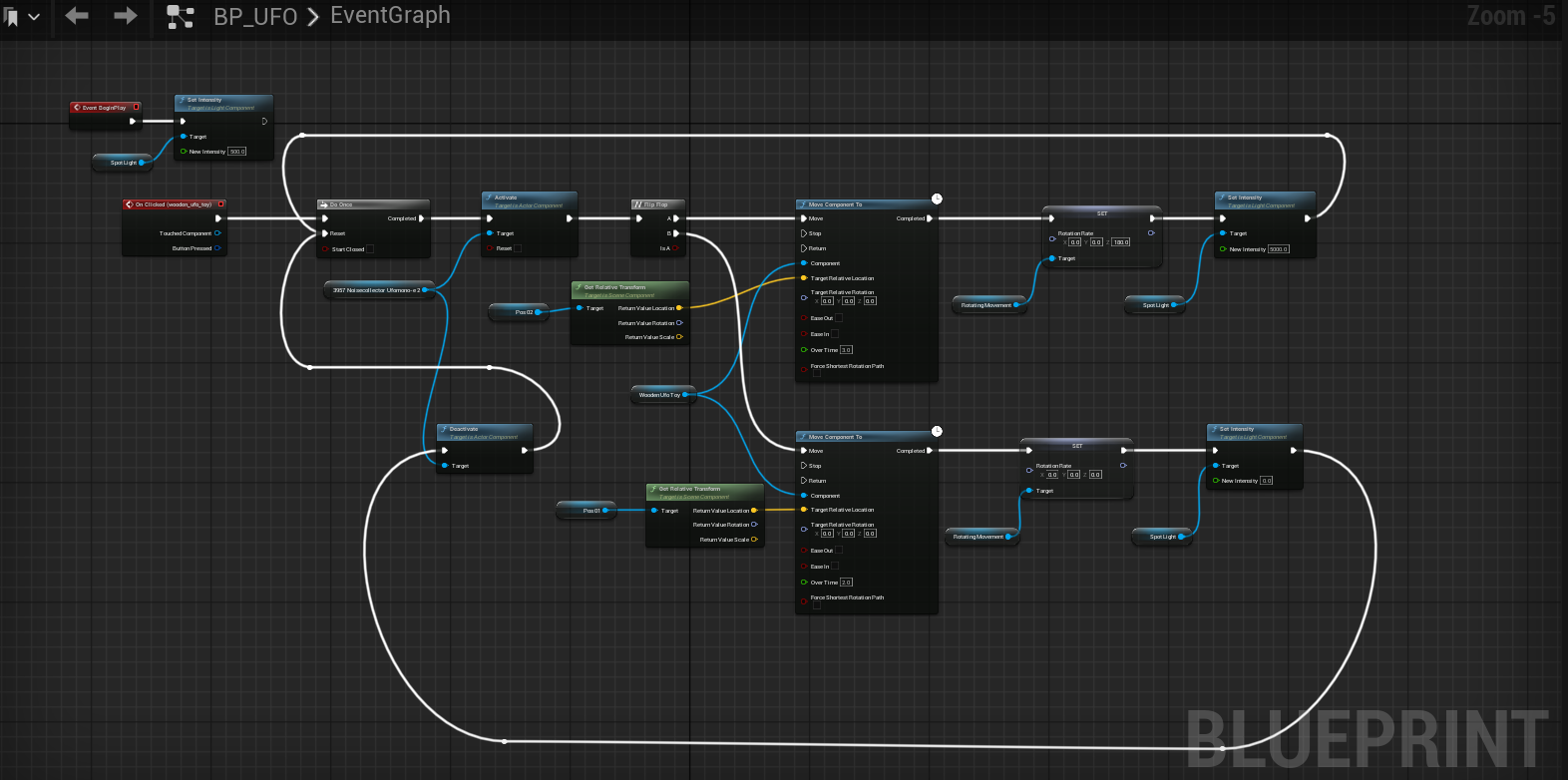Click the New Intensity 5000.0 input field

[x=1279, y=249]
